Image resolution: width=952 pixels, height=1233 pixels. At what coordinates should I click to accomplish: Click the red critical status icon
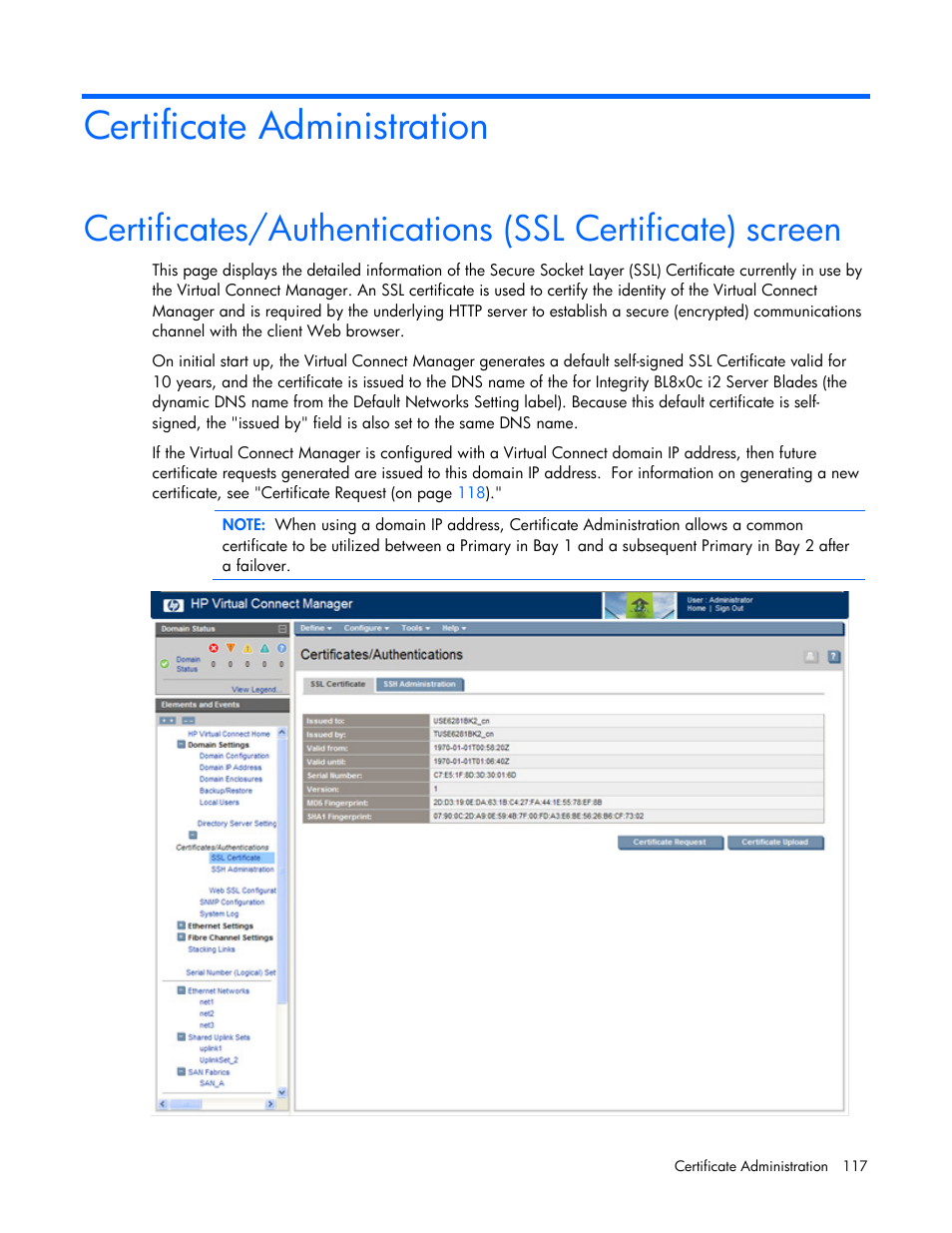[214, 648]
